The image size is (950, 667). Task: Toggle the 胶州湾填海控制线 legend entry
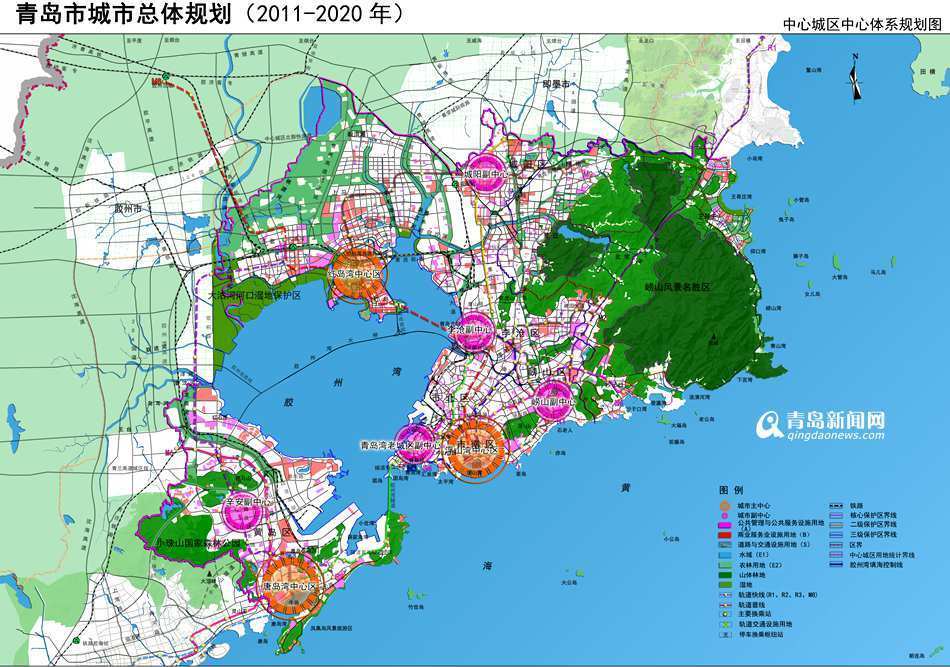[x=836, y=563]
